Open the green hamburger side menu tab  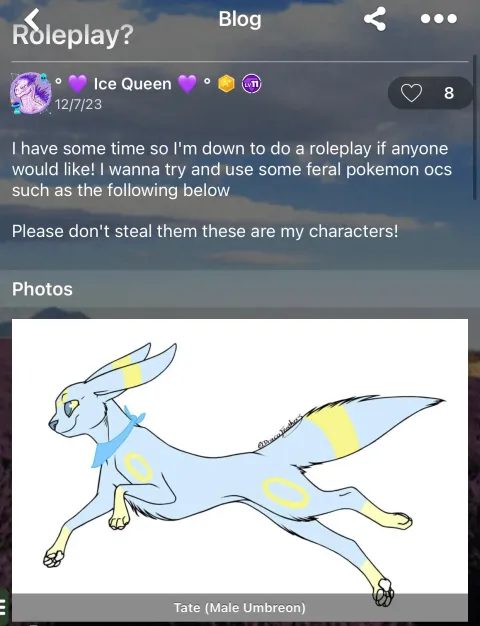pyautogui.click(x=4, y=607)
